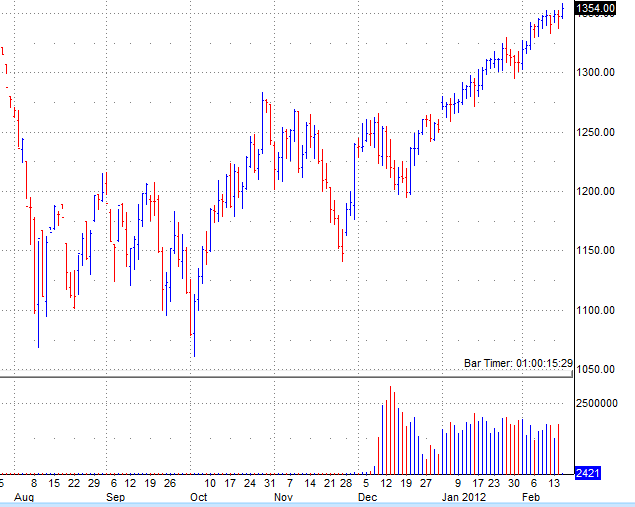Click the date label 24 on time axis
The height and width of the screenshot is (507, 635).
(250, 483)
